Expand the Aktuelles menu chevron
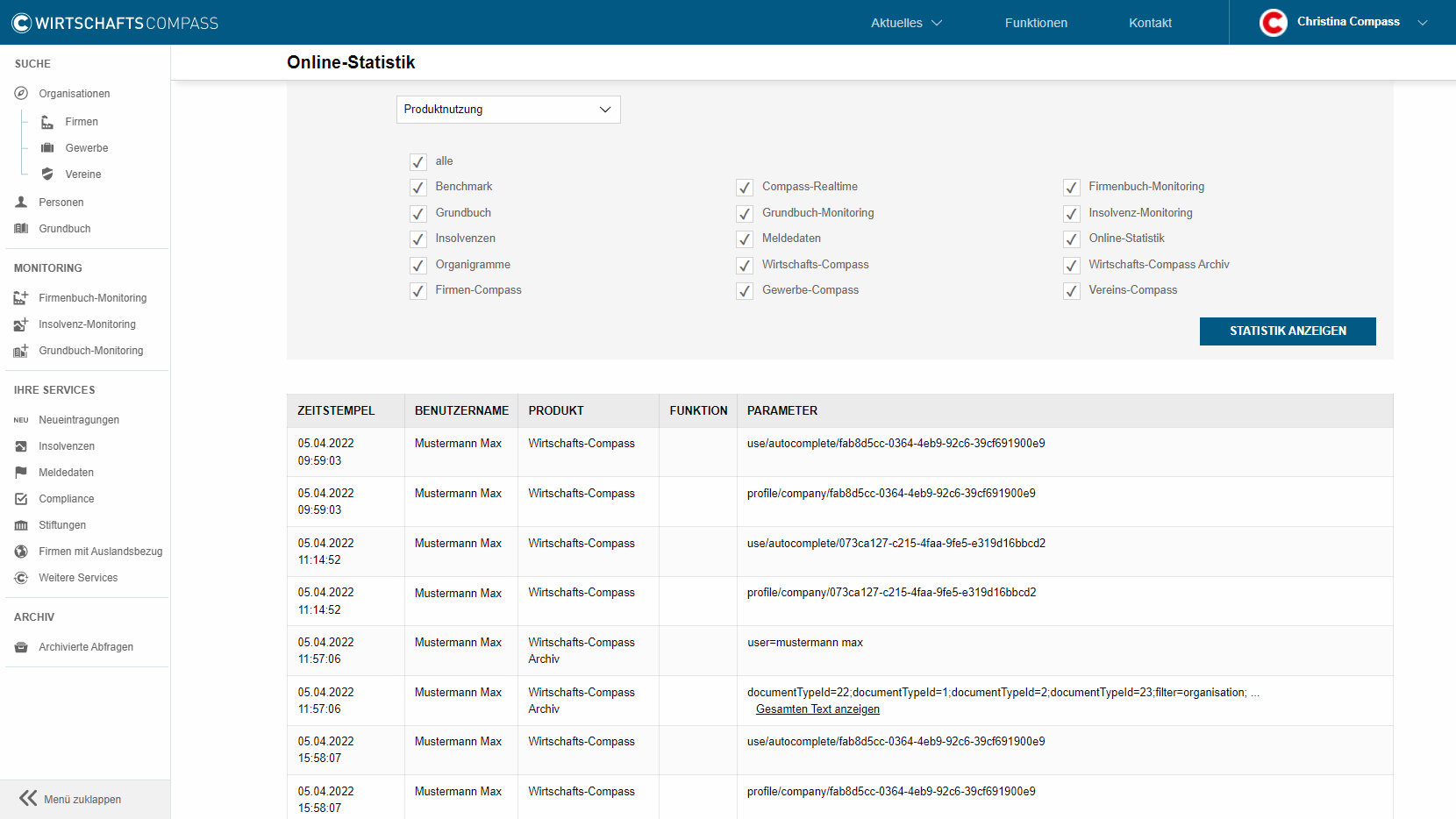This screenshot has width=1456, height=819. [x=937, y=23]
